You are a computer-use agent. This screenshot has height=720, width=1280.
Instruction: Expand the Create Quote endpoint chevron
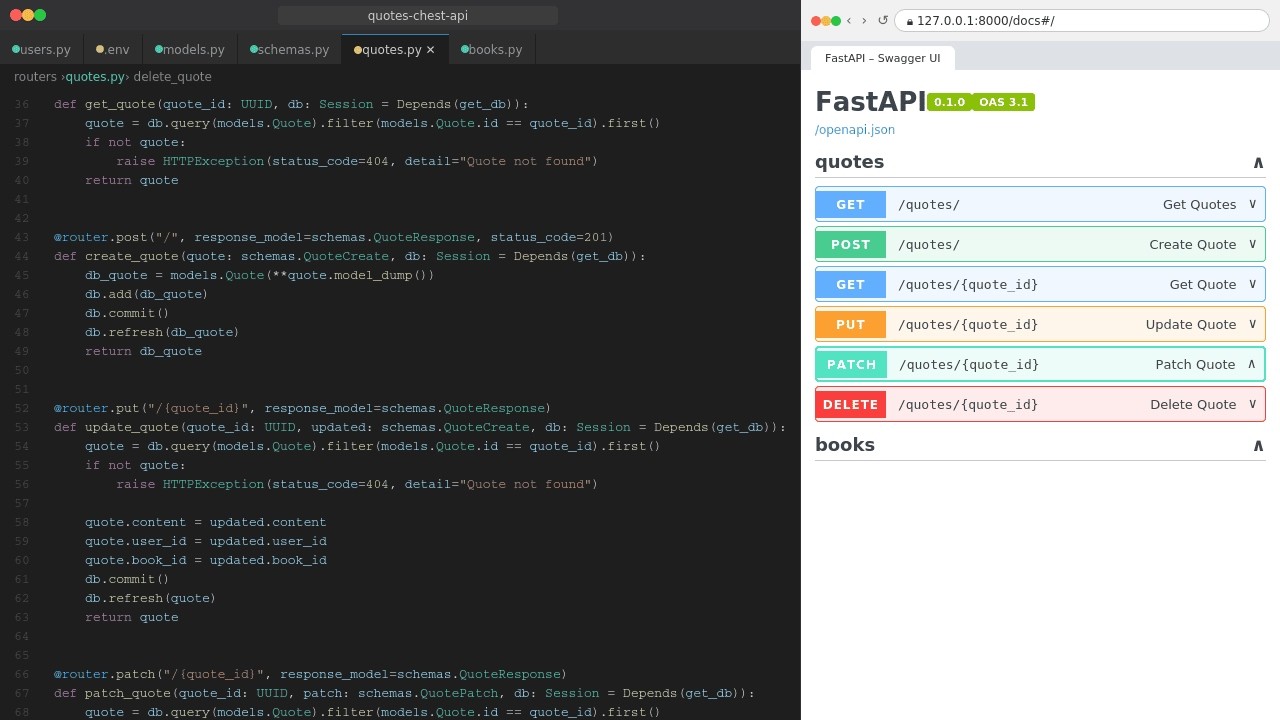click(x=1252, y=244)
